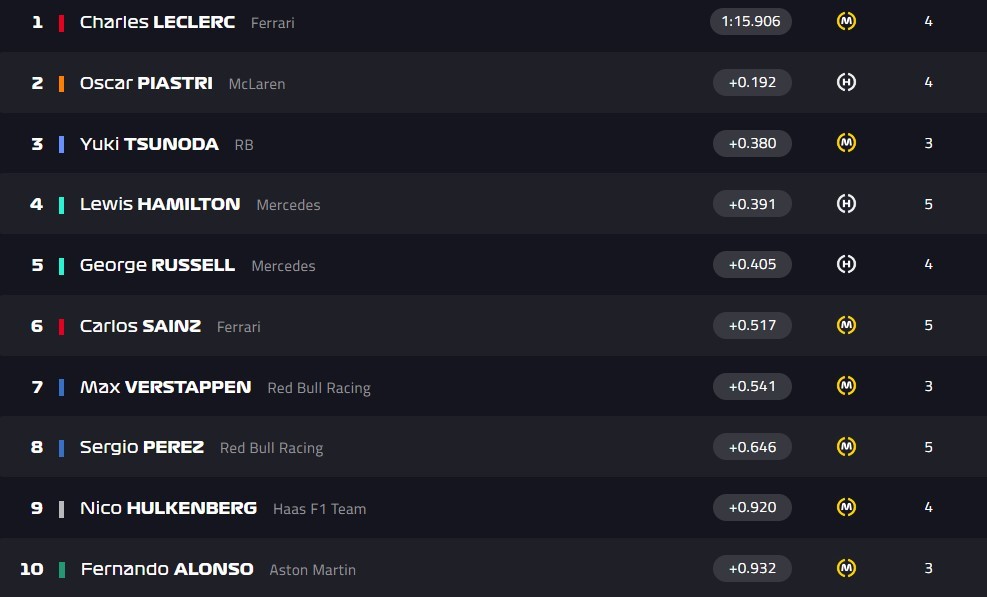Click the +0.646 gap badge for Perez
The image size is (987, 597).
[752, 447]
